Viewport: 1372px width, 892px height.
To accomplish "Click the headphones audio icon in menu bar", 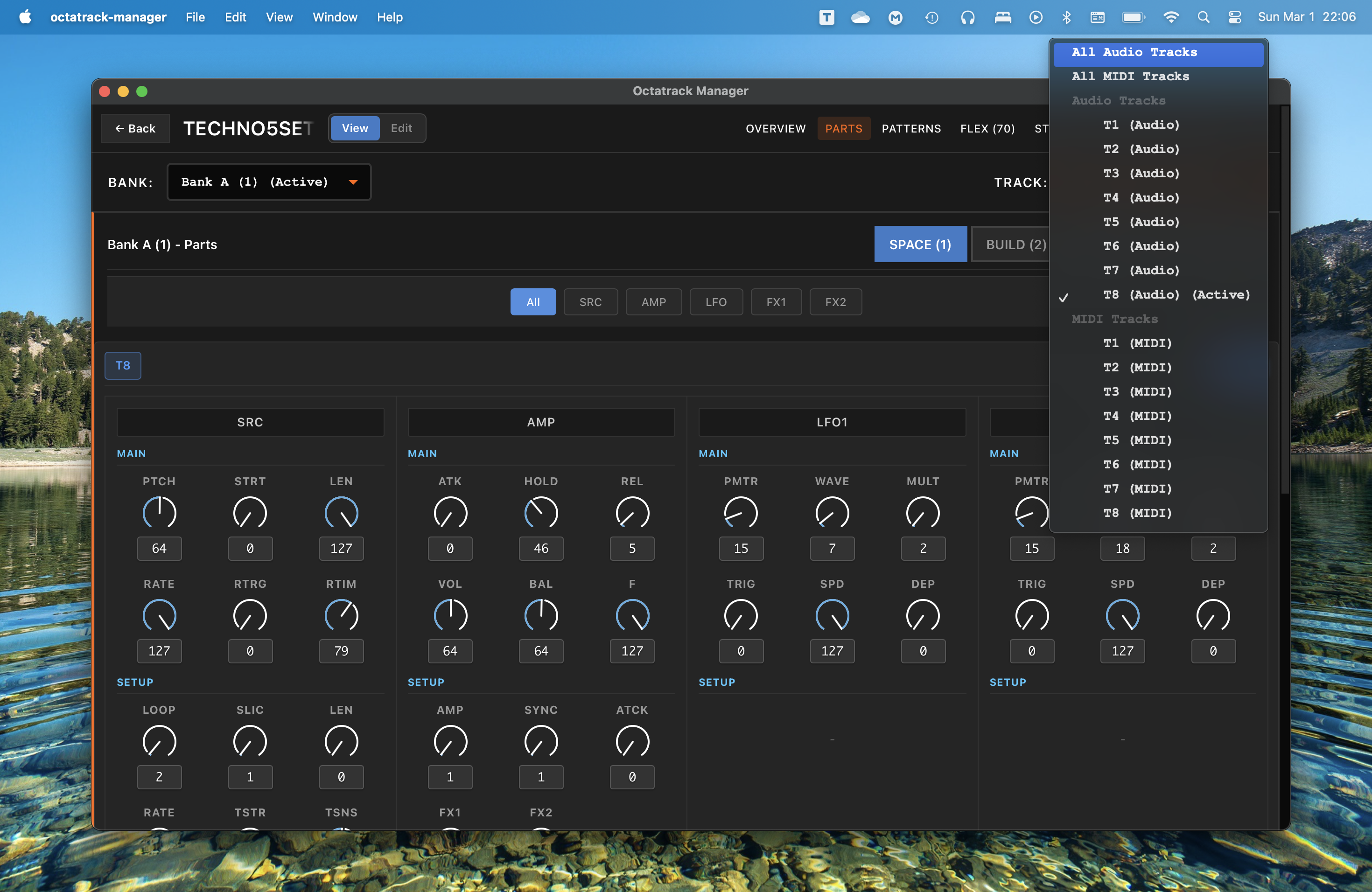I will tap(967, 17).
